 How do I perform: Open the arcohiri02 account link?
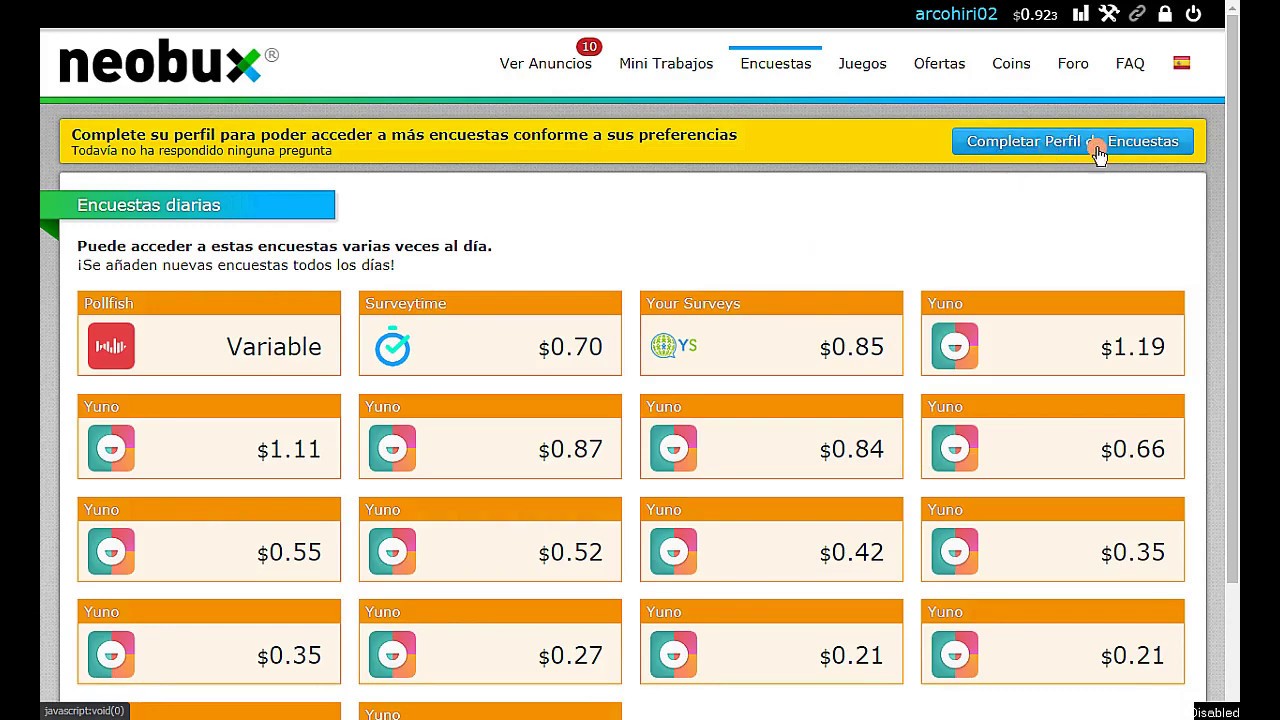pos(956,14)
